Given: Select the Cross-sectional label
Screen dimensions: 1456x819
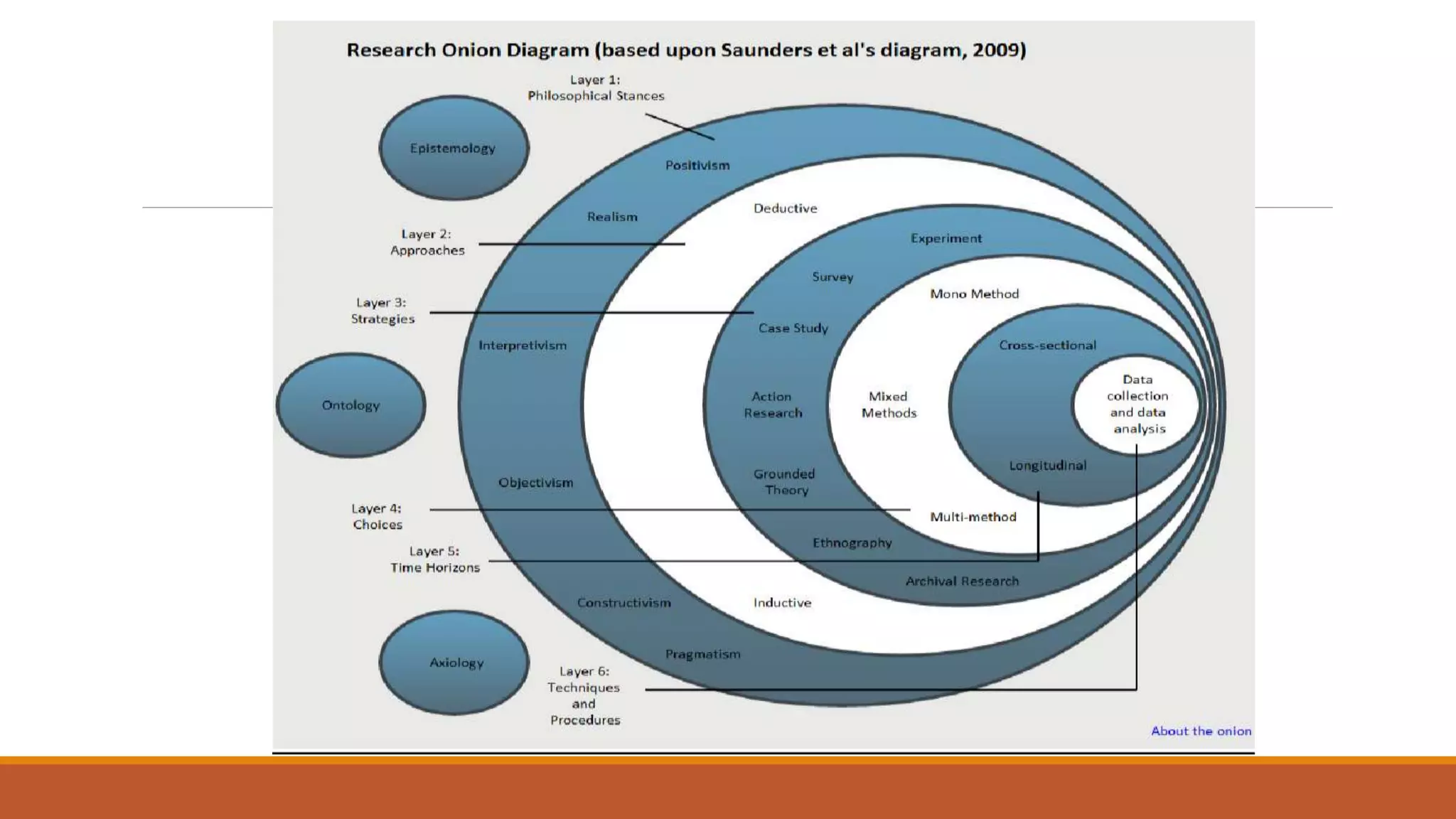Looking at the screenshot, I should tap(1047, 346).
